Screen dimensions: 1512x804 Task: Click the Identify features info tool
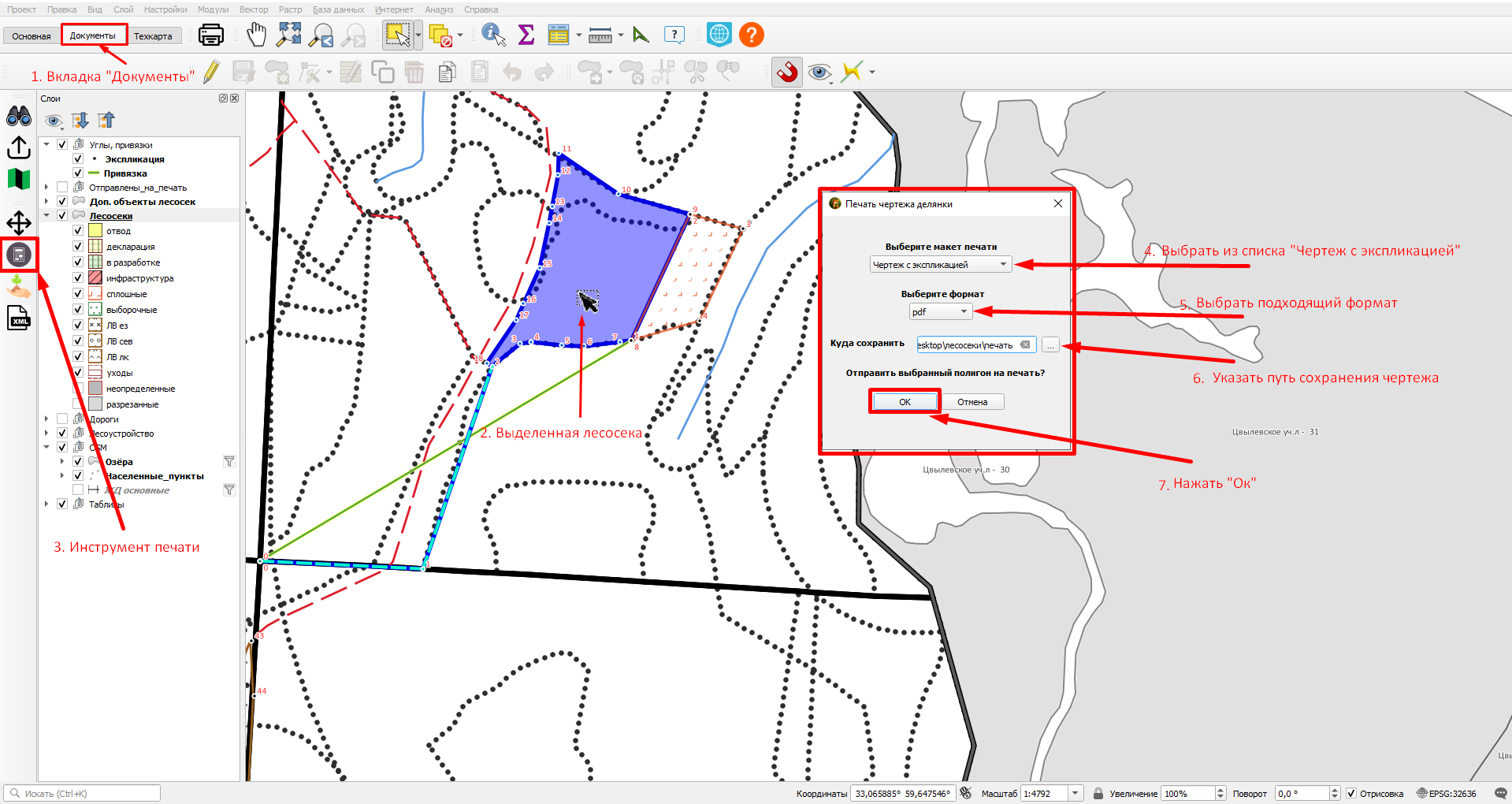click(493, 35)
